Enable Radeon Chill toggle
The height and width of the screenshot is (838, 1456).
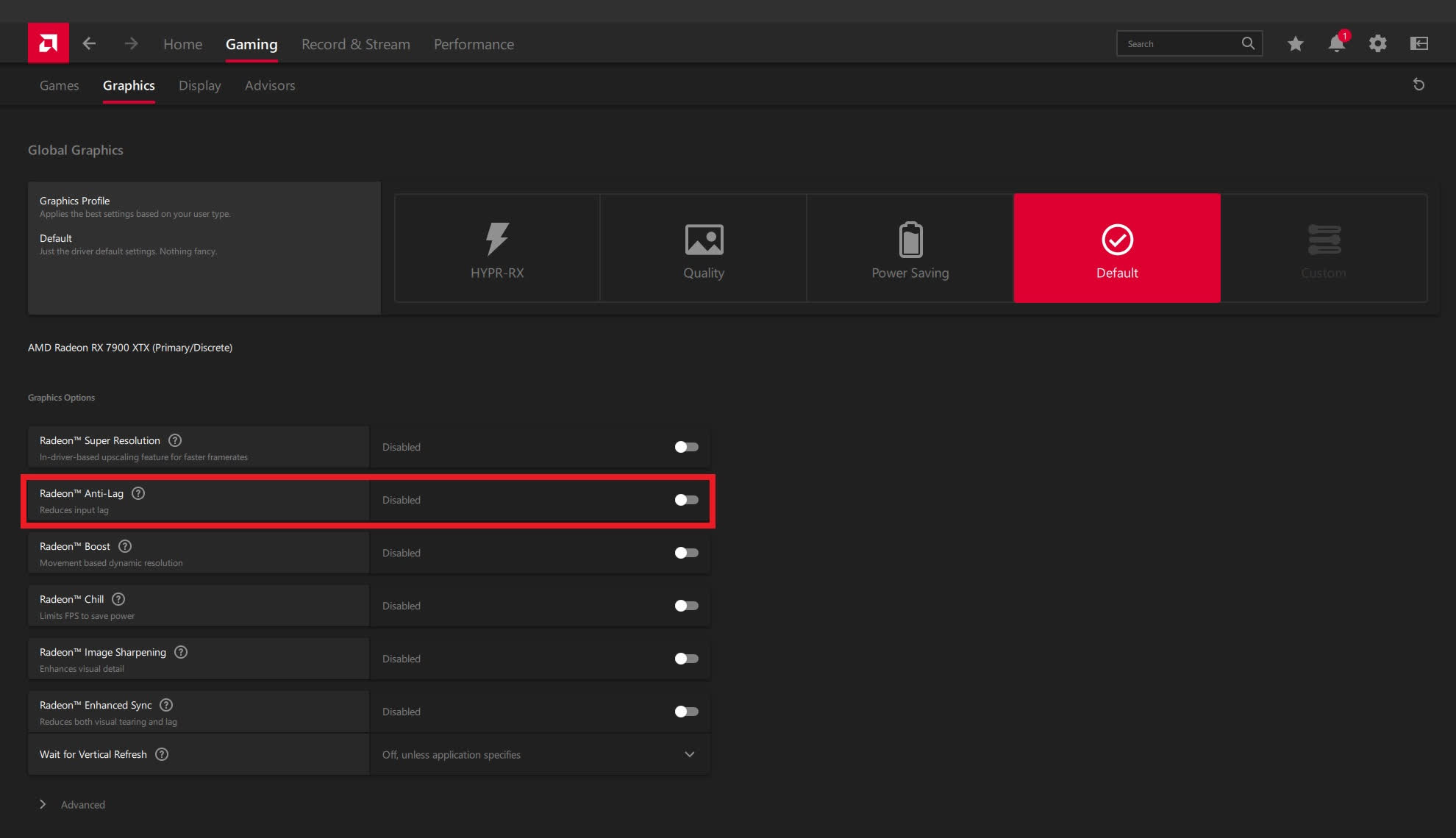point(686,606)
